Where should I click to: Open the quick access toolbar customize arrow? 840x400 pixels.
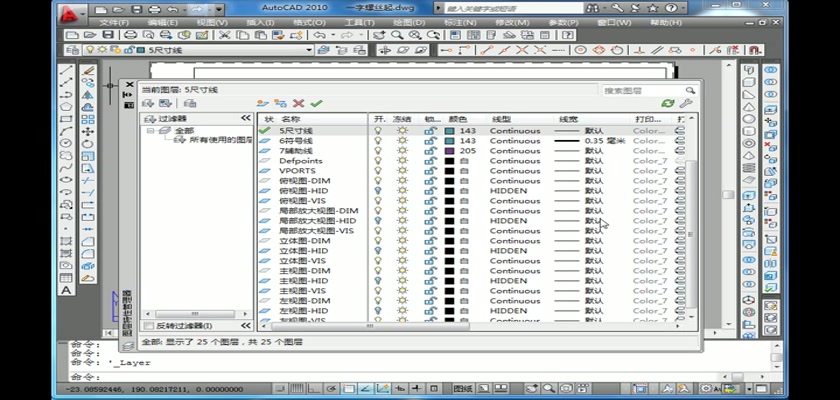pos(219,9)
